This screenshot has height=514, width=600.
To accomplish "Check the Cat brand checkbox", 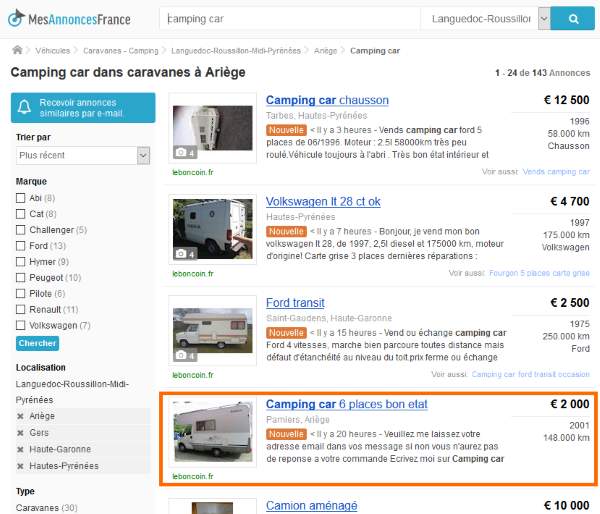I will (20, 214).
